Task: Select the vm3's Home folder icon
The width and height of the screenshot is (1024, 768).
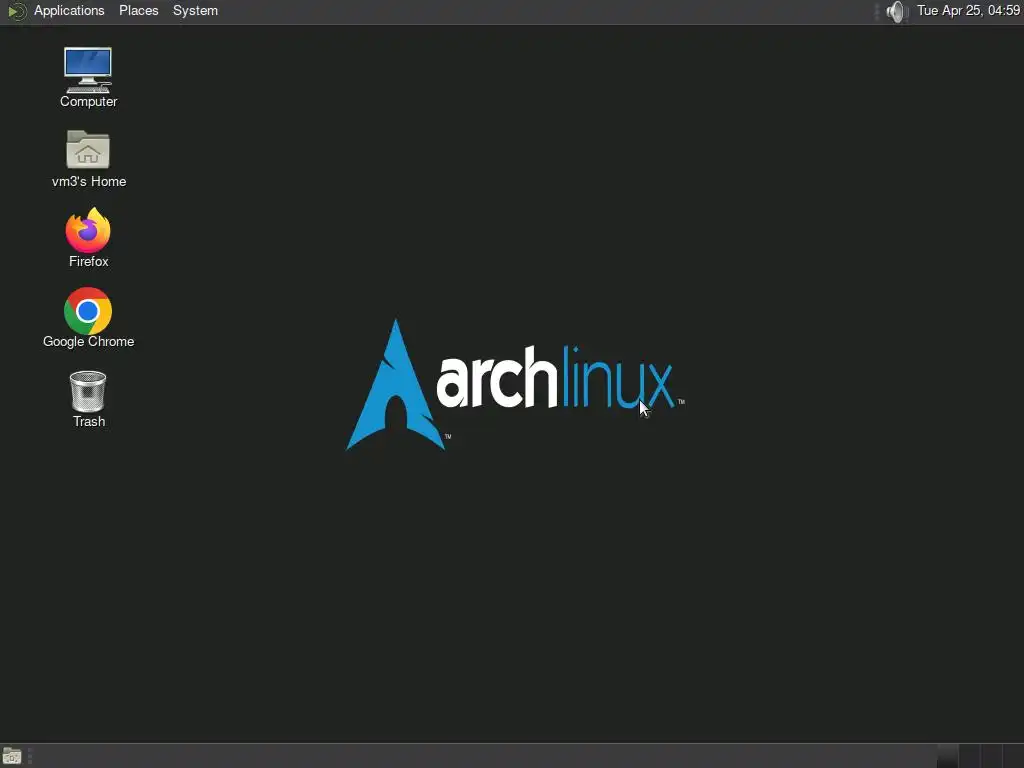Action: (x=88, y=158)
